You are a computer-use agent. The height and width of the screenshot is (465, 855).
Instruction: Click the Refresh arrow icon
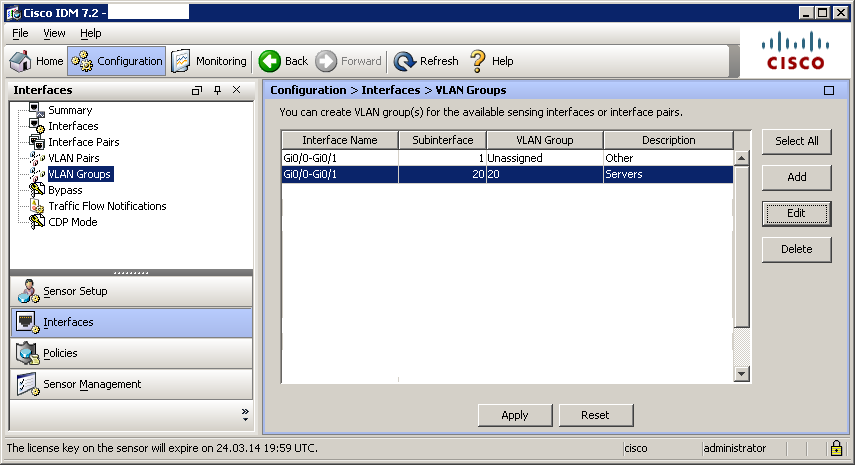tap(405, 61)
